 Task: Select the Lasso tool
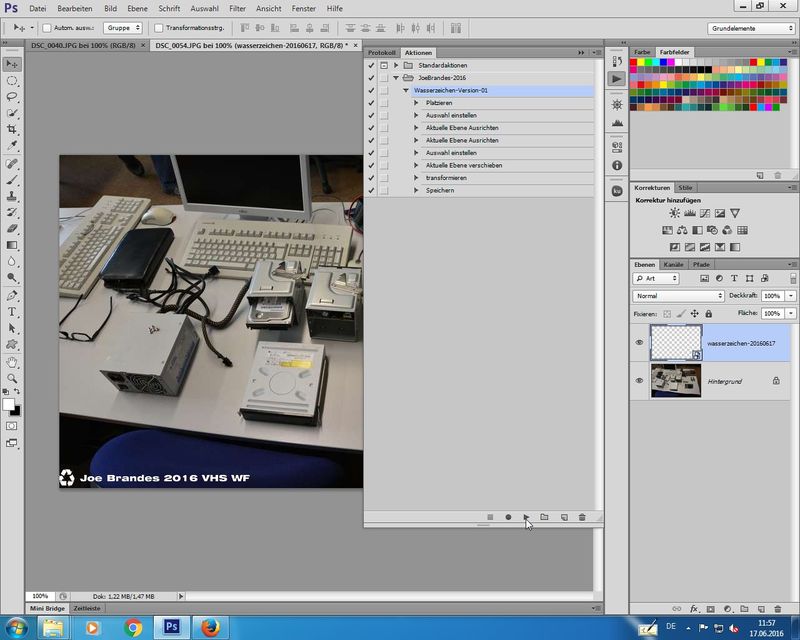(12, 97)
